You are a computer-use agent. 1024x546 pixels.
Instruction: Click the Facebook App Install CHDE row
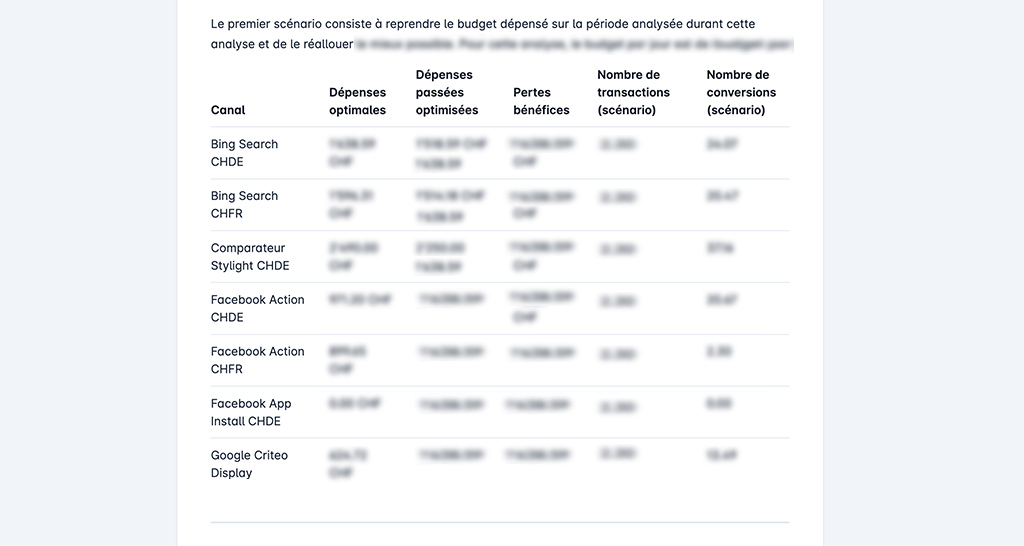(x=500, y=412)
